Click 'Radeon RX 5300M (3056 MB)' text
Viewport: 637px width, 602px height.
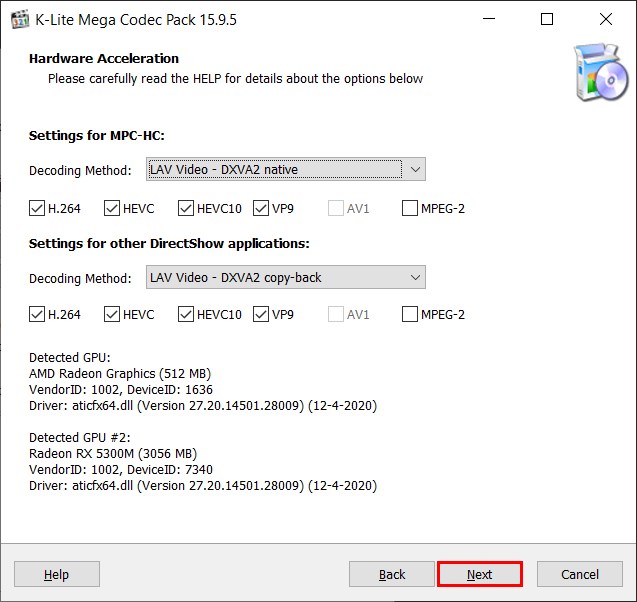click(113, 454)
